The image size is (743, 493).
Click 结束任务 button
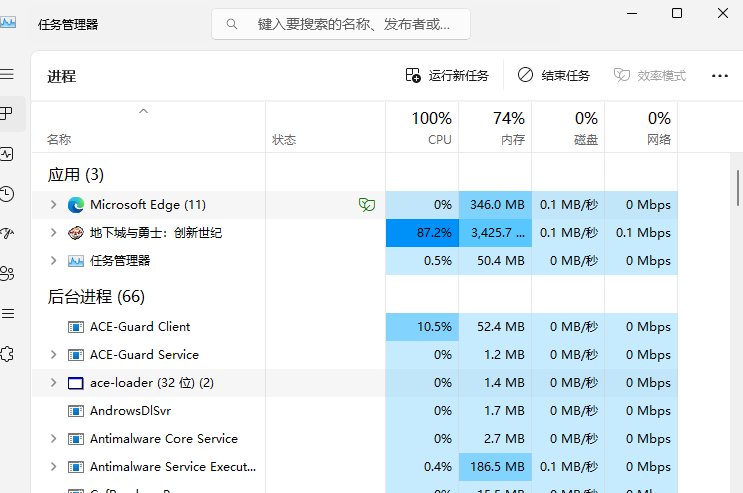click(x=553, y=75)
